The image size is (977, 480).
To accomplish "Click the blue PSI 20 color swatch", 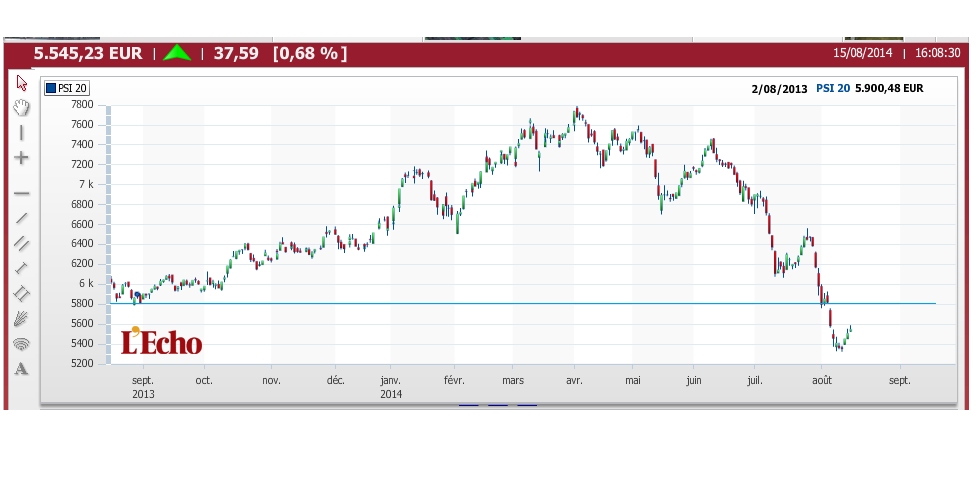I will [x=50, y=88].
